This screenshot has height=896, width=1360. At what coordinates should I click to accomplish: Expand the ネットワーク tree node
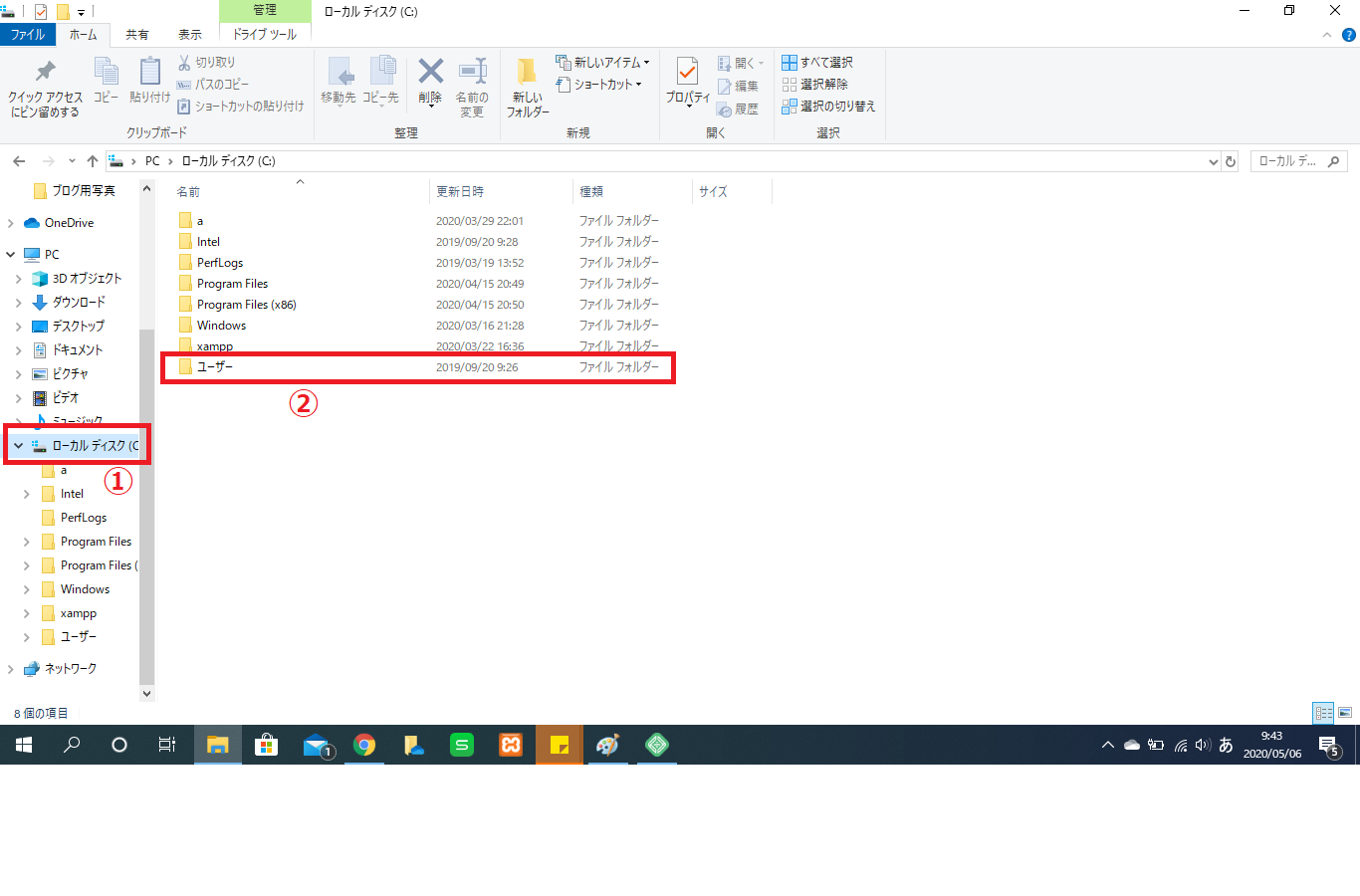(x=11, y=669)
